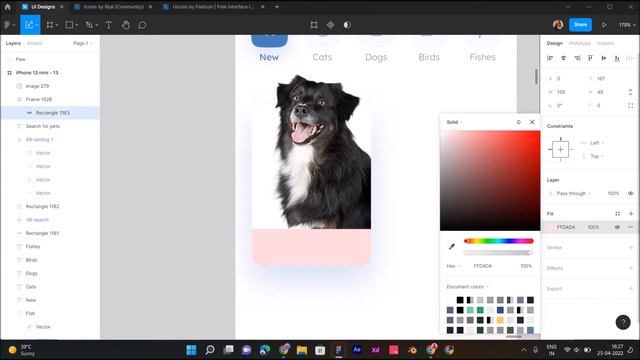Click the opacity slider in color picker

pyautogui.click(x=499, y=253)
